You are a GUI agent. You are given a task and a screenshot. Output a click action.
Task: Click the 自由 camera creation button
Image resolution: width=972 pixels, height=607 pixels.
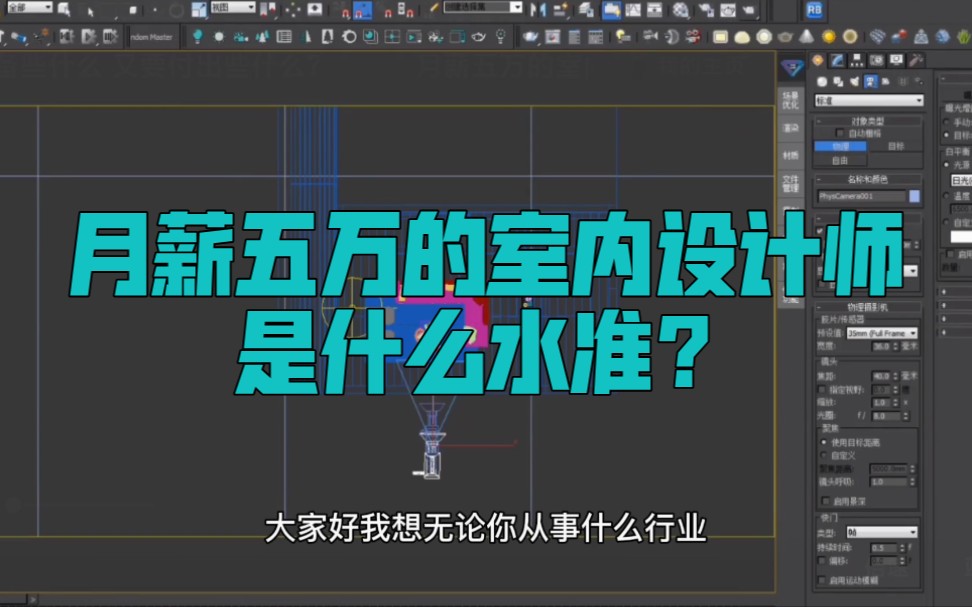(x=839, y=161)
